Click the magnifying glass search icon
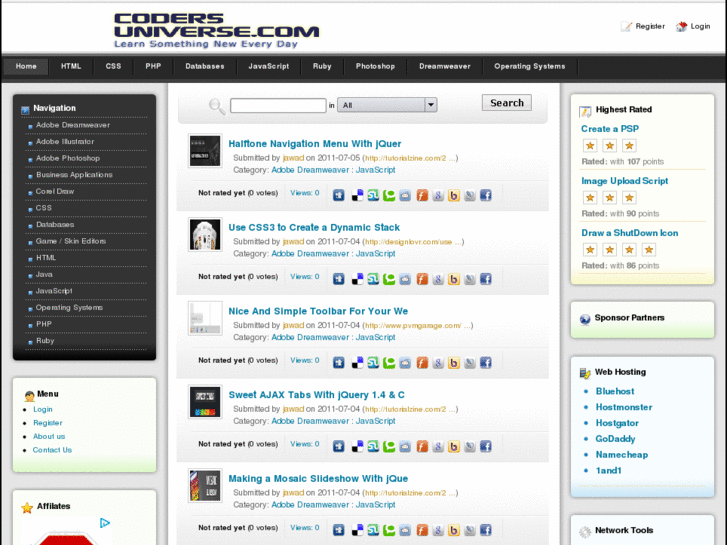The image size is (727, 545). [x=217, y=106]
